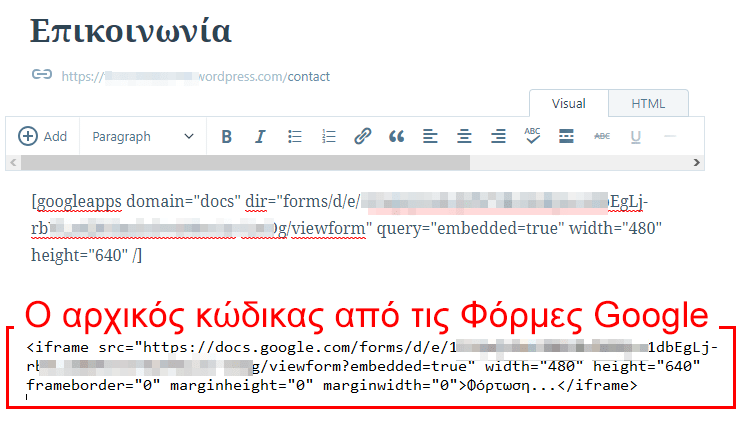This screenshot has width=750, height=432.
Task: Toggle underline formatting
Action: [635, 137]
